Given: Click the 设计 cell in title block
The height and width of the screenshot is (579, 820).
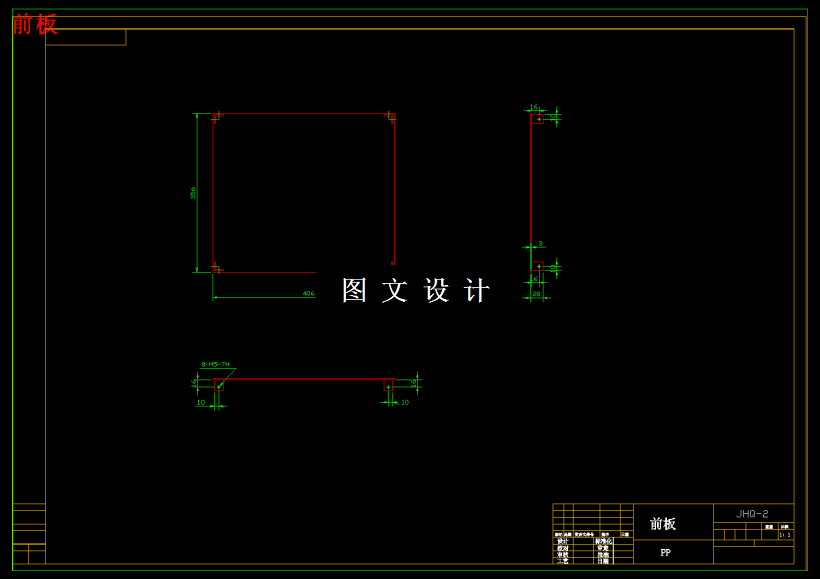Looking at the screenshot, I should click(563, 541).
